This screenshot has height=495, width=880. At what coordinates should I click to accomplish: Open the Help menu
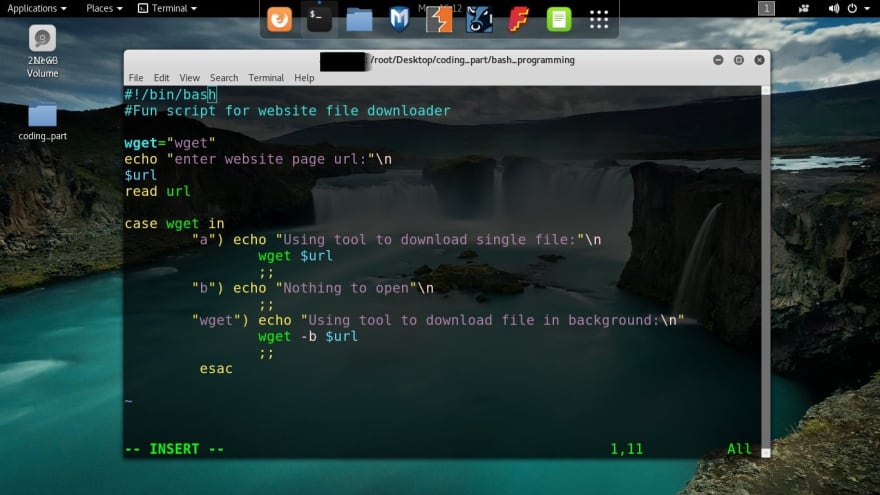coord(304,77)
